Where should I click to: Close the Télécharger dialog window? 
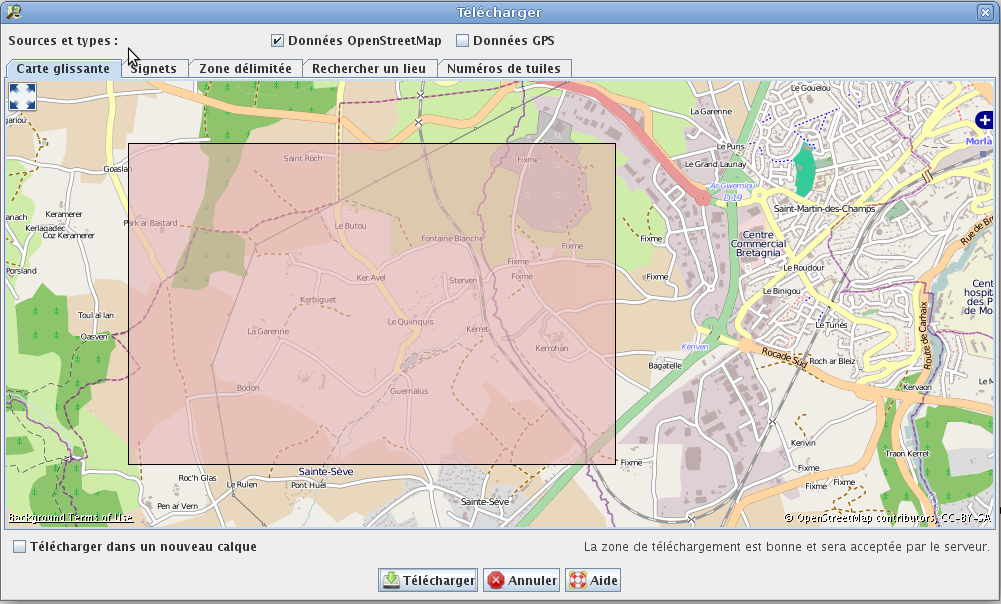click(984, 11)
